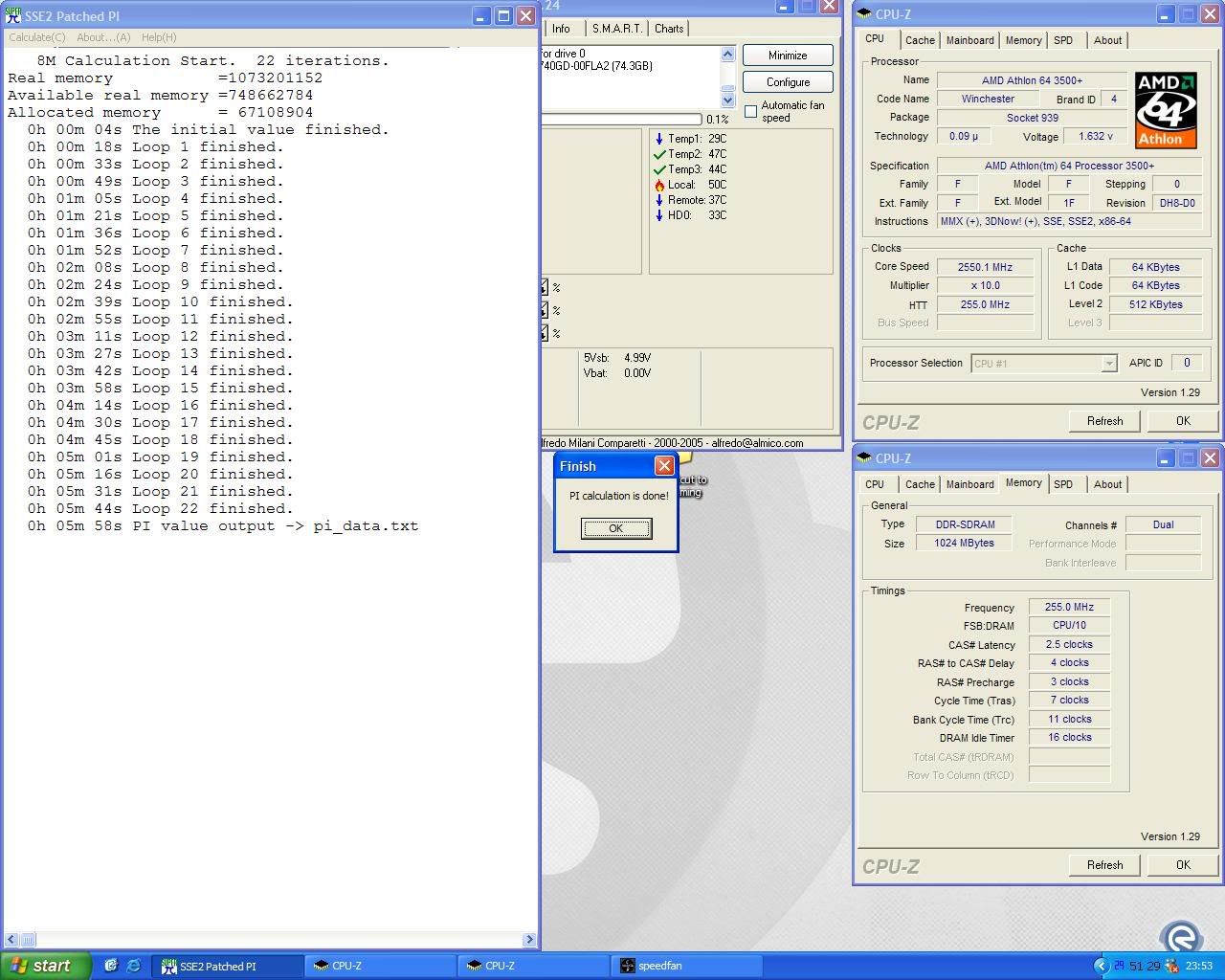Click the SSE2 Patched PI title bar icon
Viewport: 1225px width, 980px height.
tap(13, 16)
